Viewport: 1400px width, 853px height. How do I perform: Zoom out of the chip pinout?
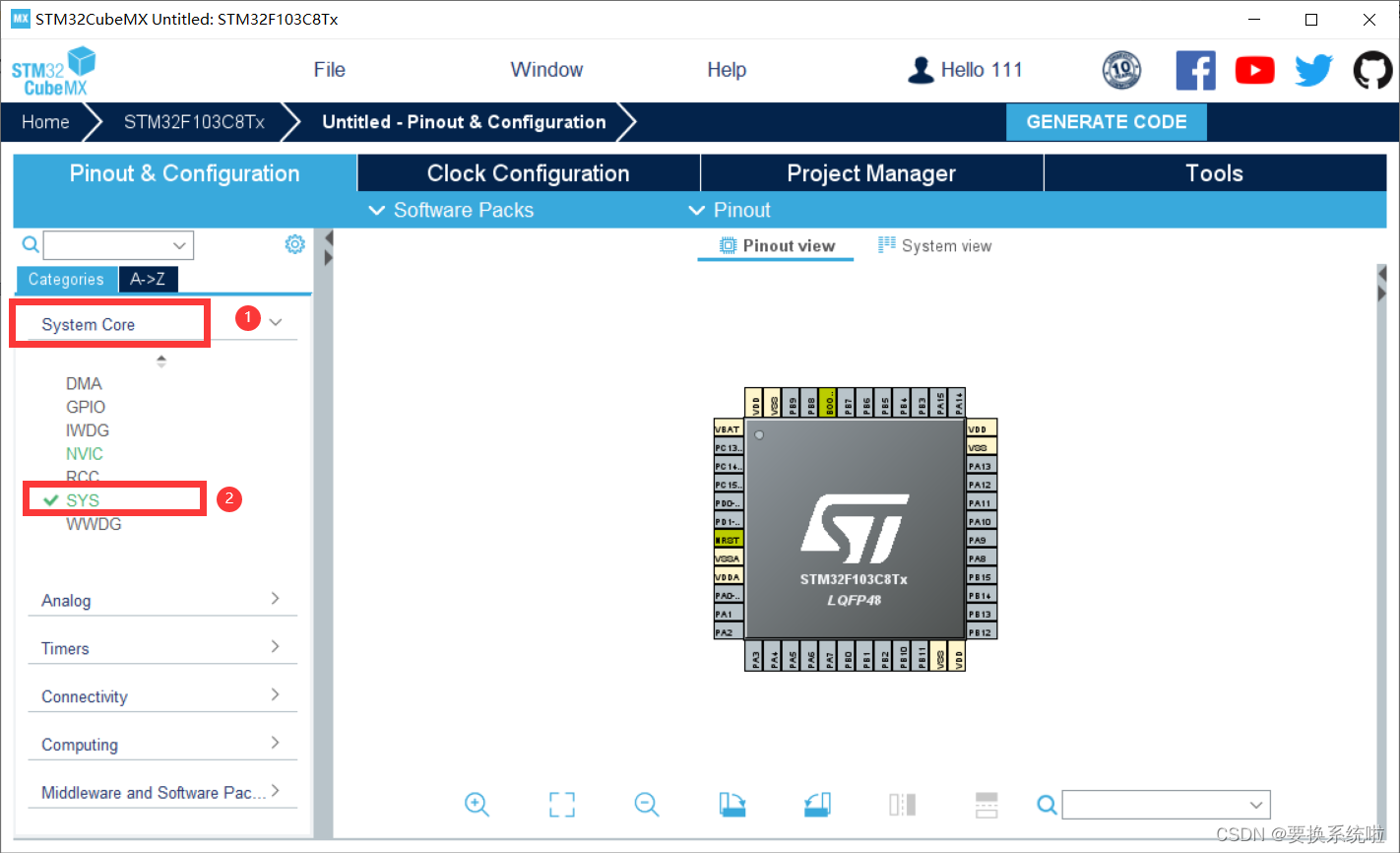[647, 805]
